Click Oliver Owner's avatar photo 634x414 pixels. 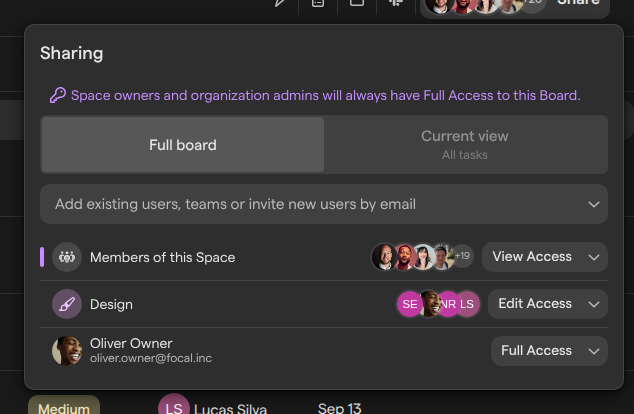coord(67,351)
